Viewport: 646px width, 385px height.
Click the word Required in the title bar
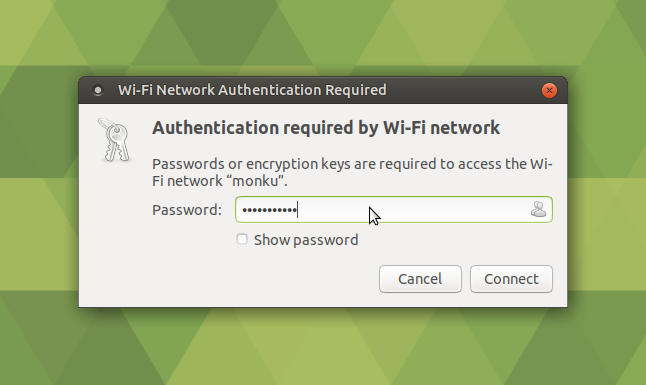click(x=356, y=90)
